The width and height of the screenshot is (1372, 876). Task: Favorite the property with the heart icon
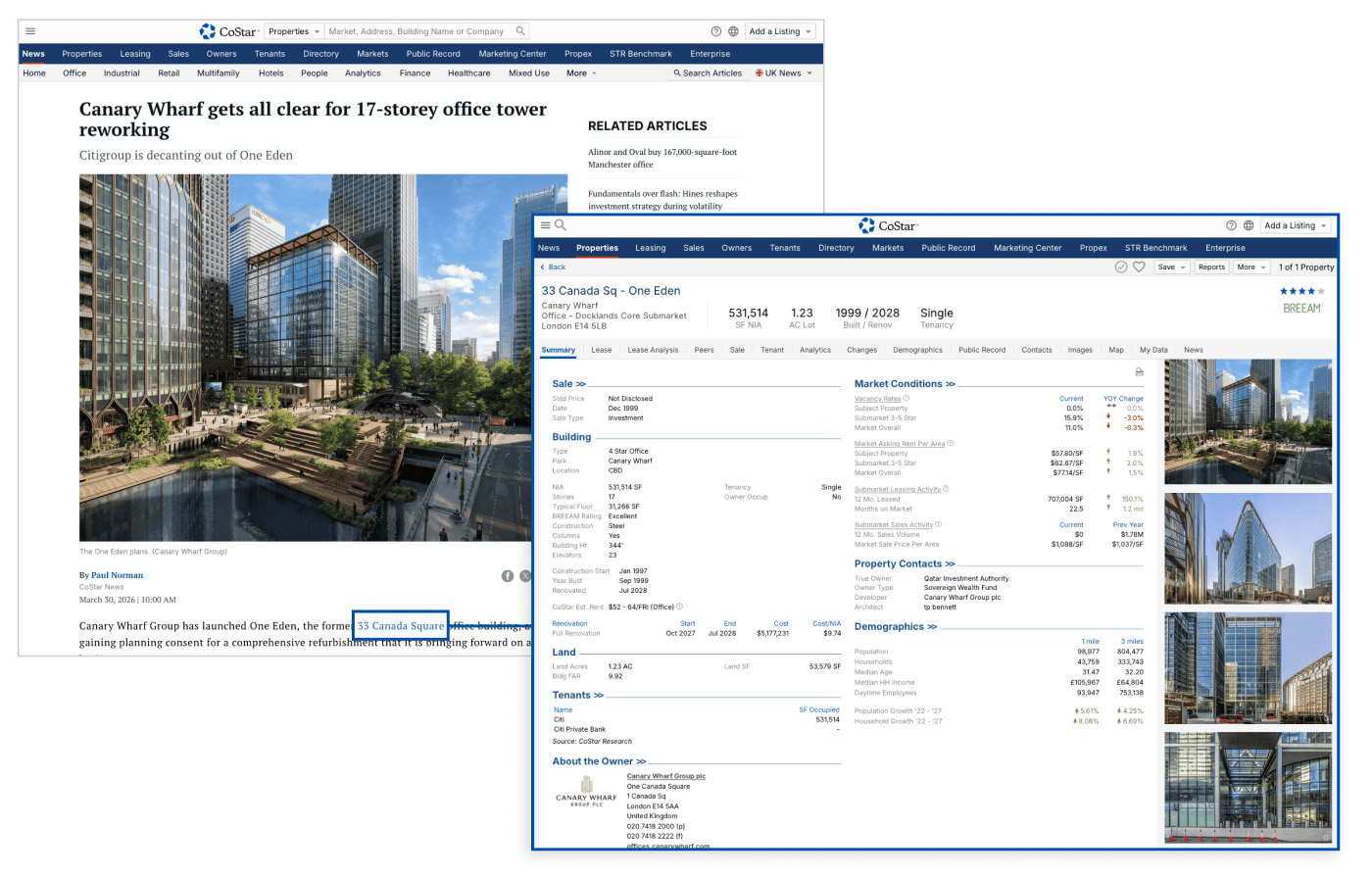coord(1139,267)
